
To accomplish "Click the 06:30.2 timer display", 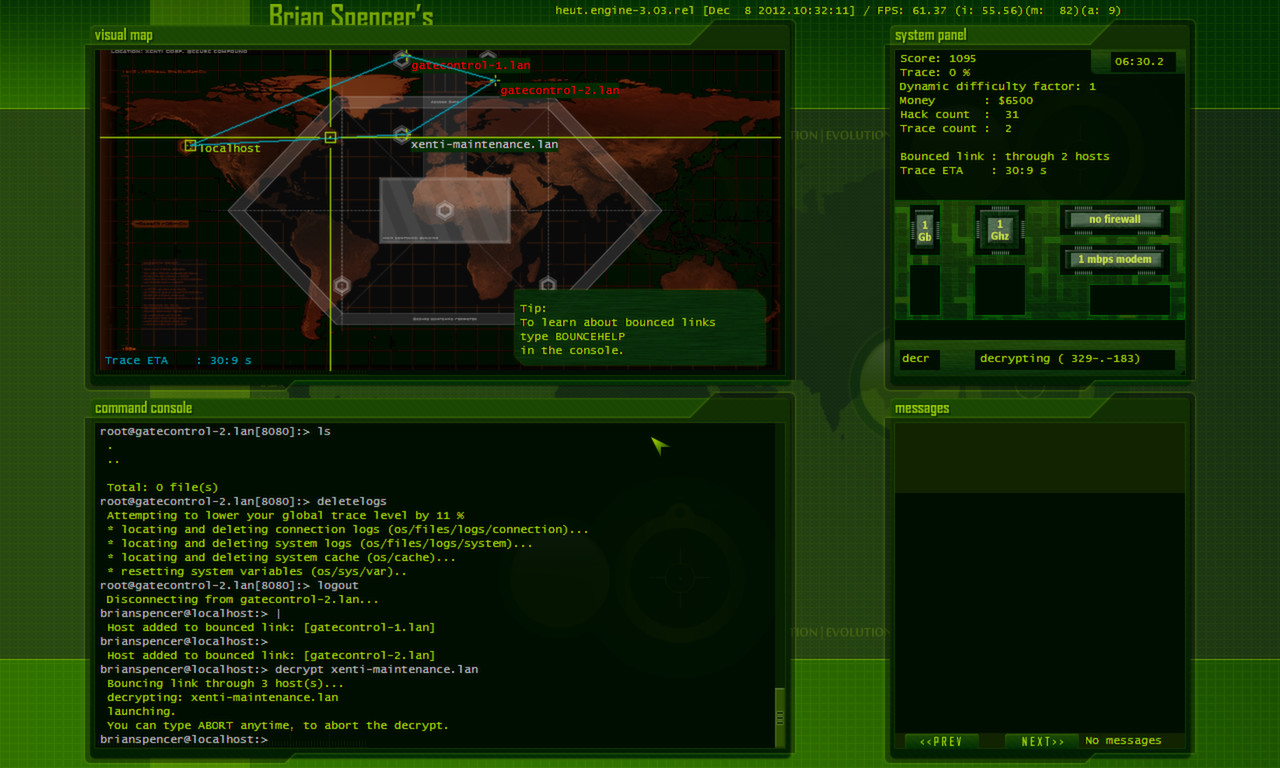I will (x=1138, y=61).
